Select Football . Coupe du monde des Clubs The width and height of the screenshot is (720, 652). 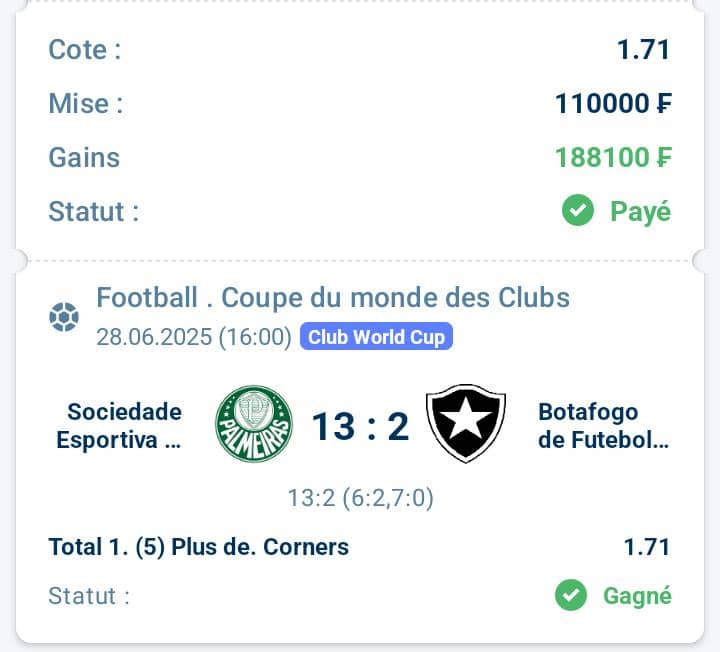(x=333, y=298)
